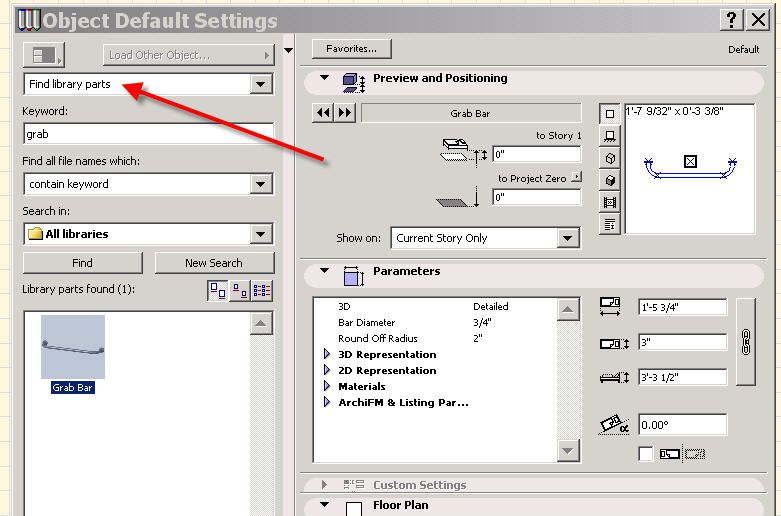Collapse the Floor Plan panel
This screenshot has width=781, height=516.
(x=324, y=505)
